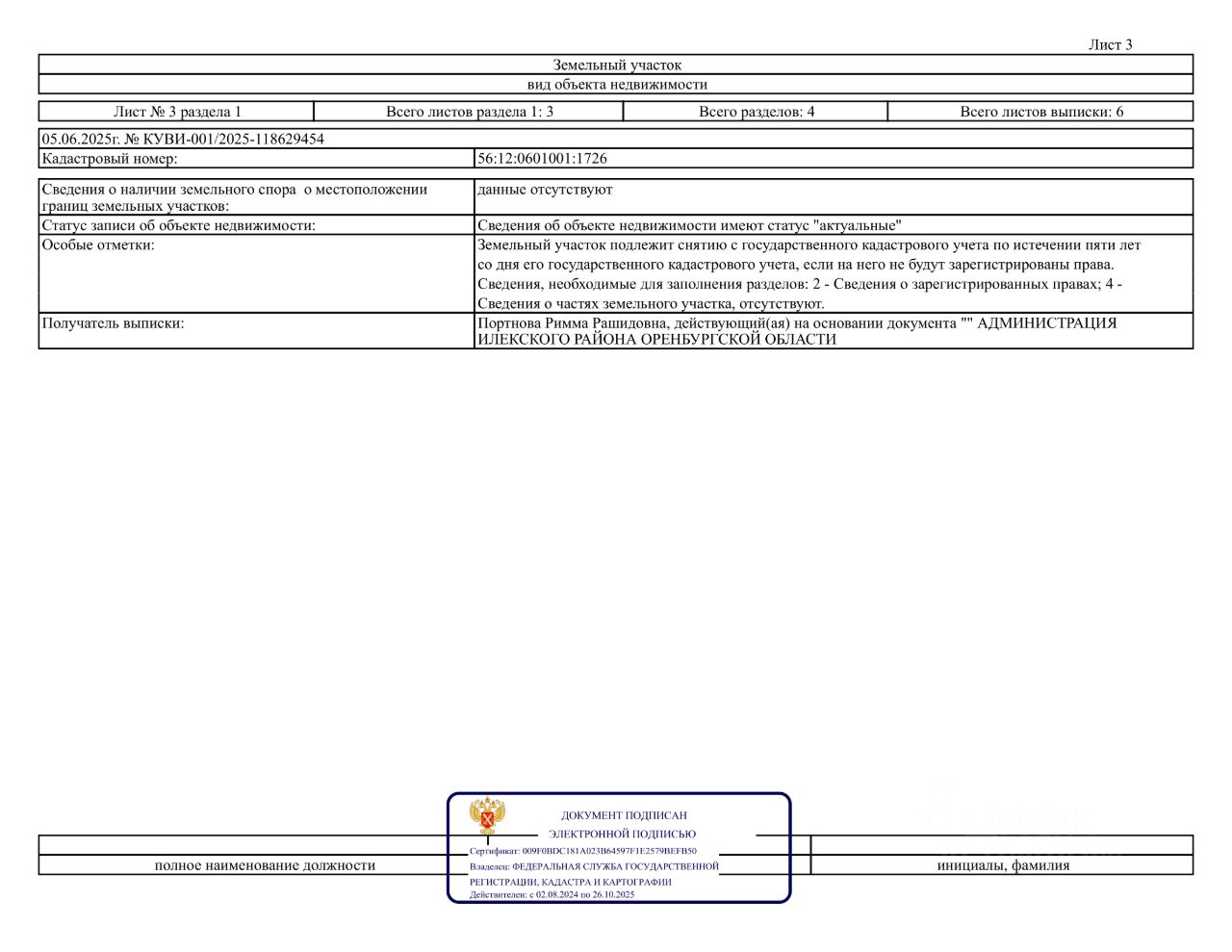Click the cell "Лист № 3 раздела 1"
1232x952 pixels.
click(x=177, y=112)
